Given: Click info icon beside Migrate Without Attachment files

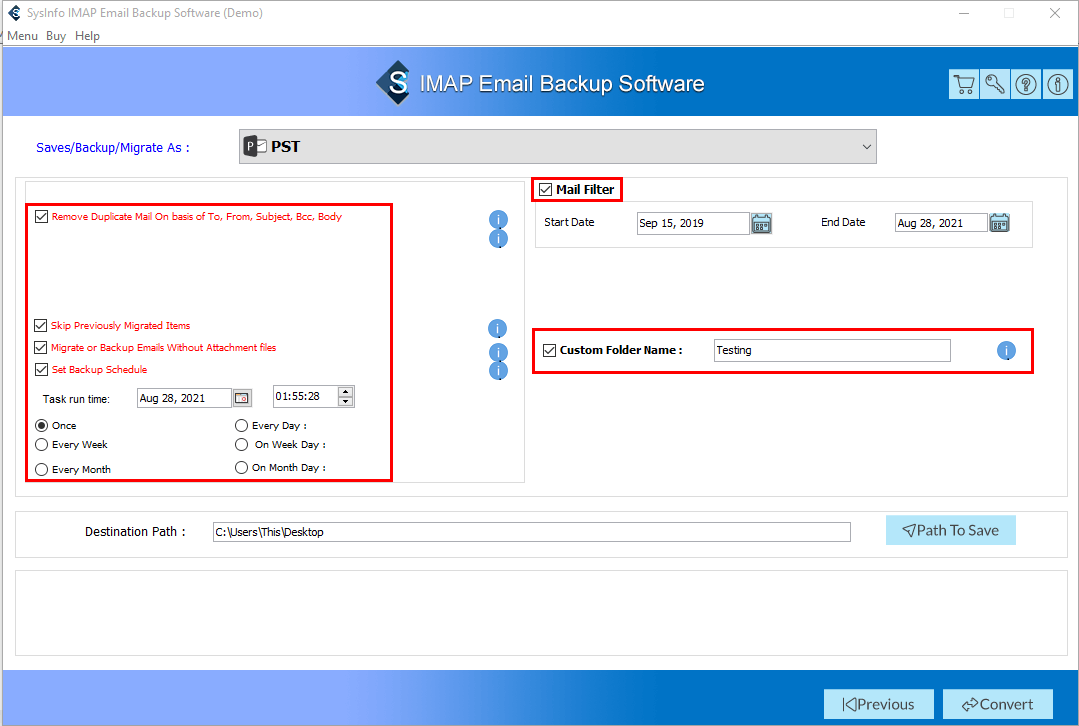Looking at the screenshot, I should pyautogui.click(x=498, y=352).
